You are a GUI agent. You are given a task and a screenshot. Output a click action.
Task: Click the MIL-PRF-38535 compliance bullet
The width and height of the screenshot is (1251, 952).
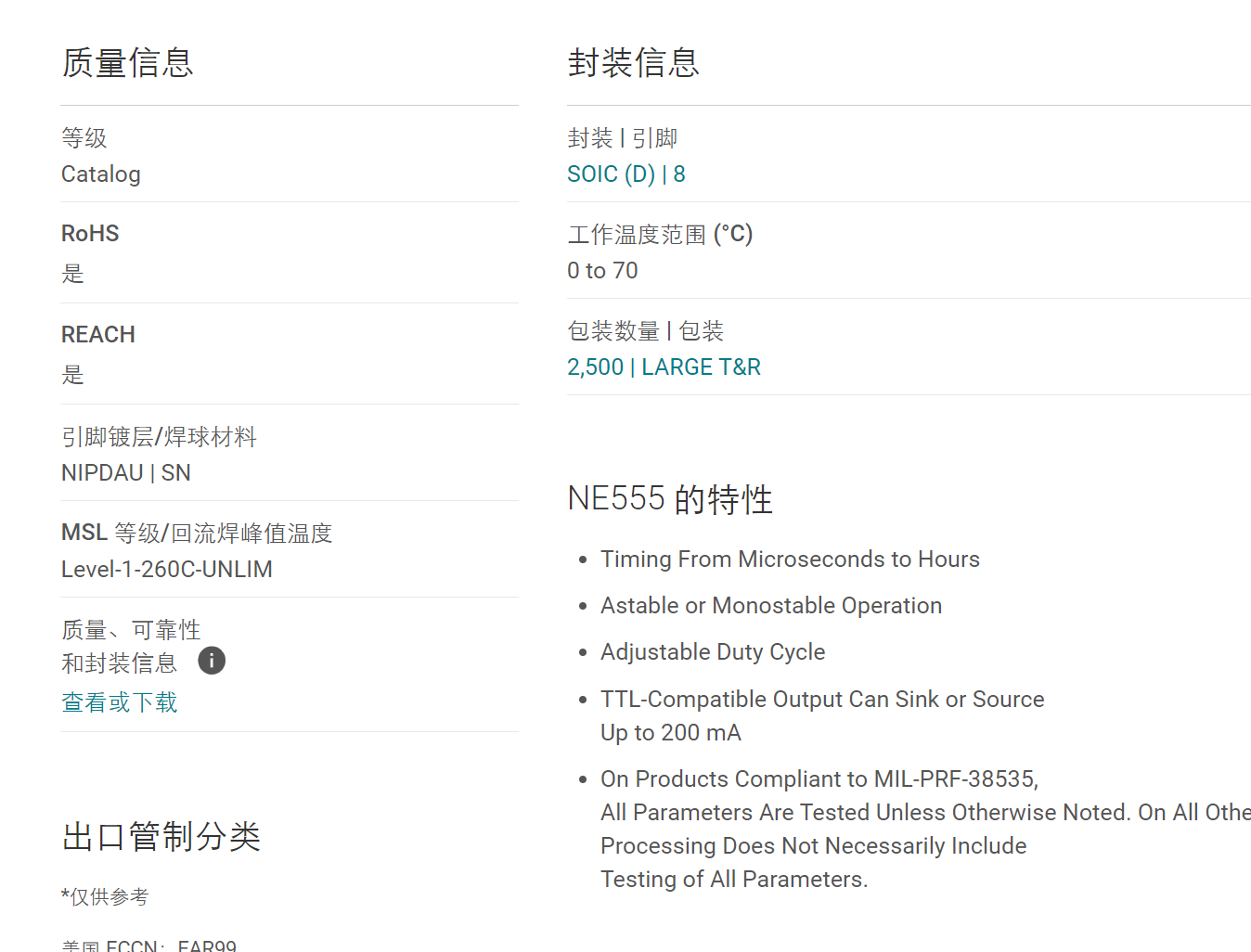(x=925, y=829)
